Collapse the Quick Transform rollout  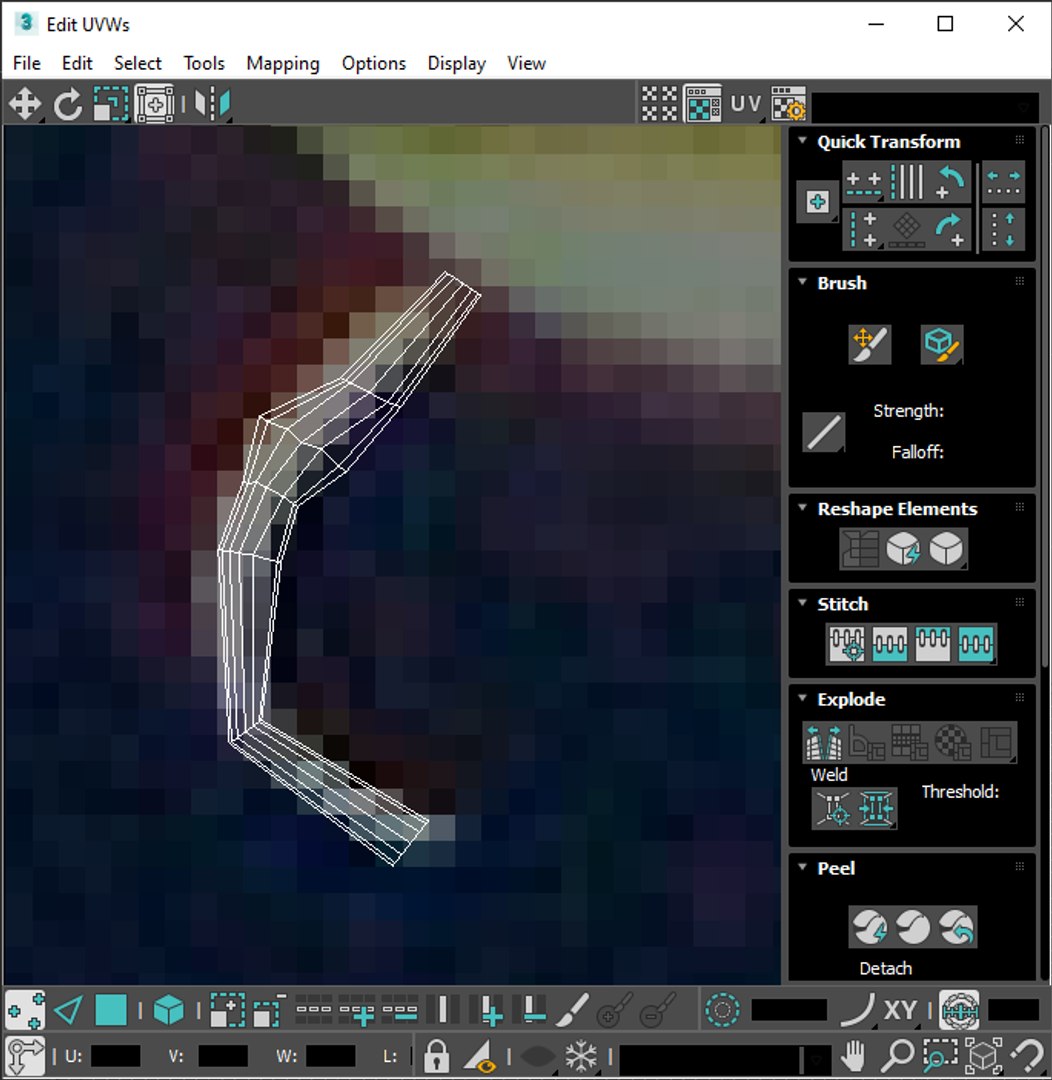[x=802, y=141]
